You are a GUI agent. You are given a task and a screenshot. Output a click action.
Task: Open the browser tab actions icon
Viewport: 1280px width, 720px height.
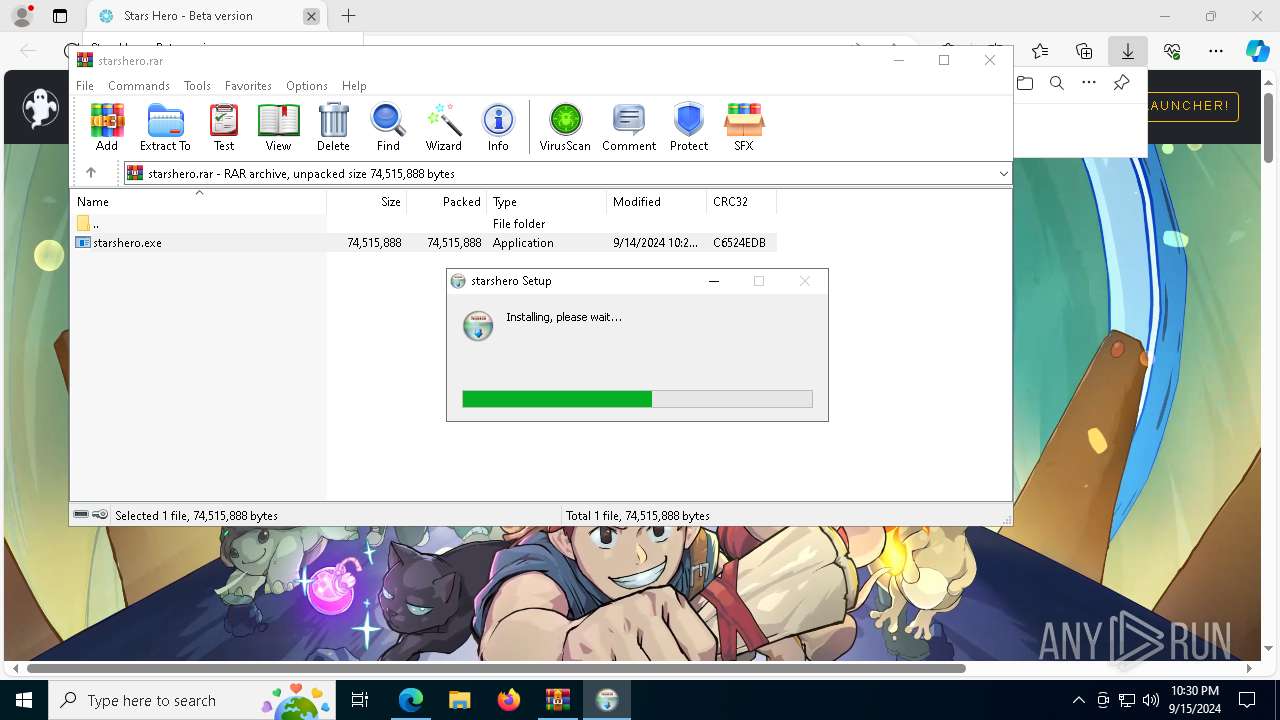tap(60, 16)
